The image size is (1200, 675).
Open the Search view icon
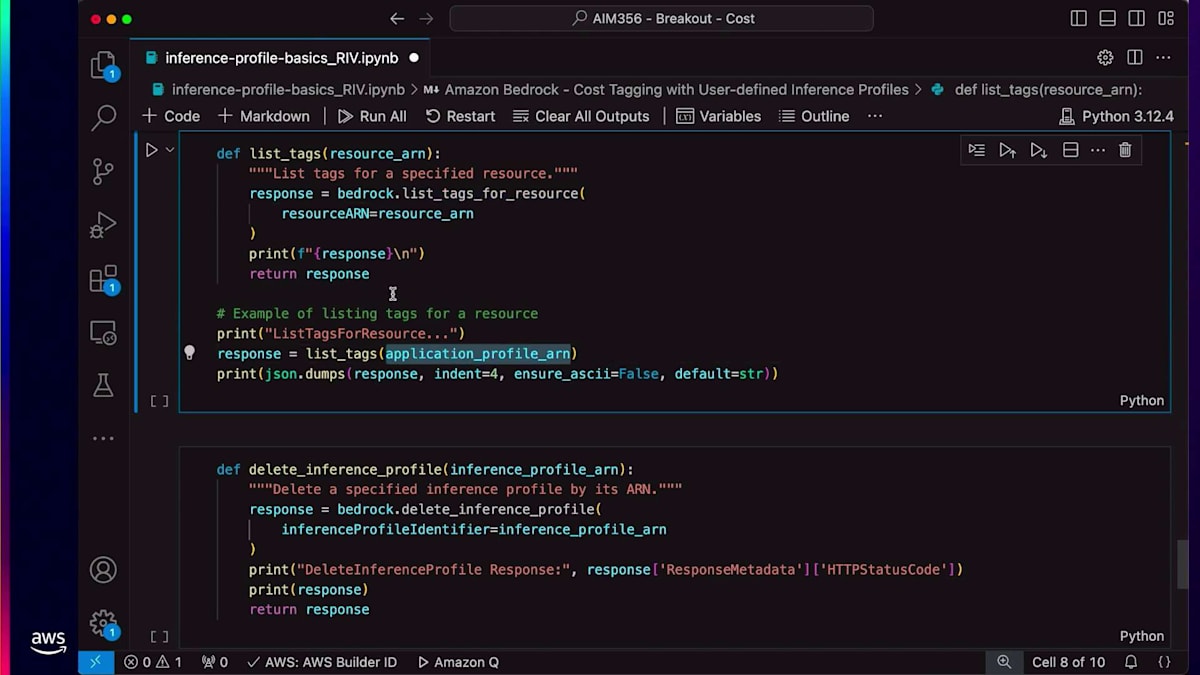[x=103, y=118]
